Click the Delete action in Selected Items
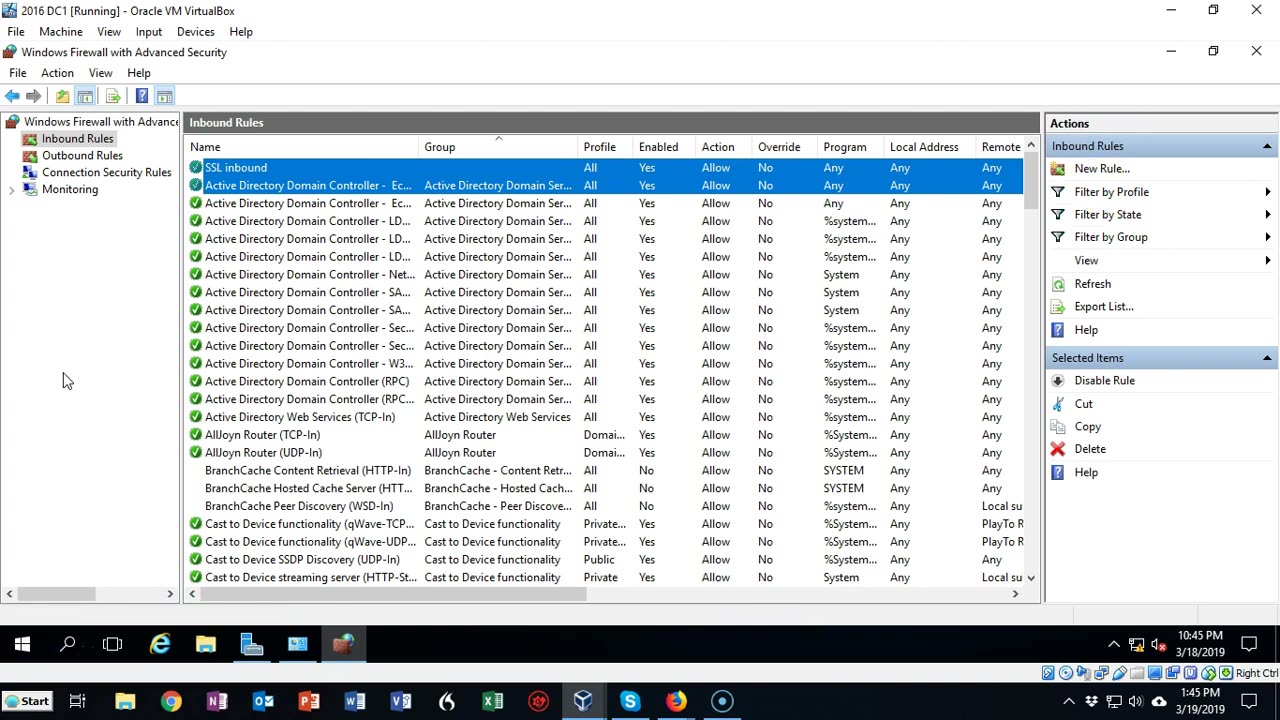 (x=1090, y=449)
